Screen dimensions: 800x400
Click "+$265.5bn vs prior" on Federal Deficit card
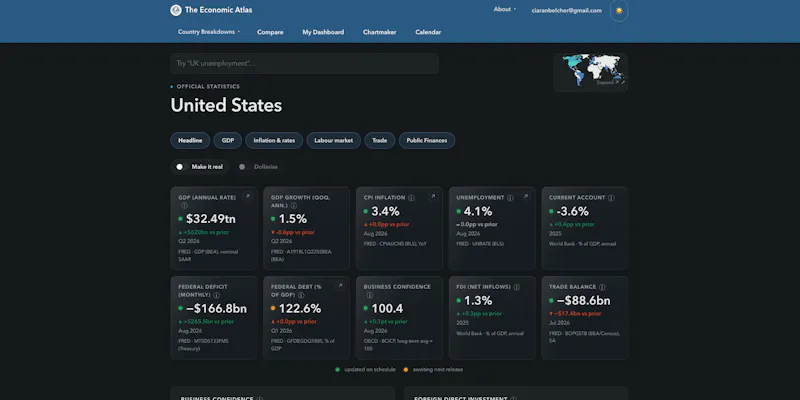pyautogui.click(x=206, y=322)
